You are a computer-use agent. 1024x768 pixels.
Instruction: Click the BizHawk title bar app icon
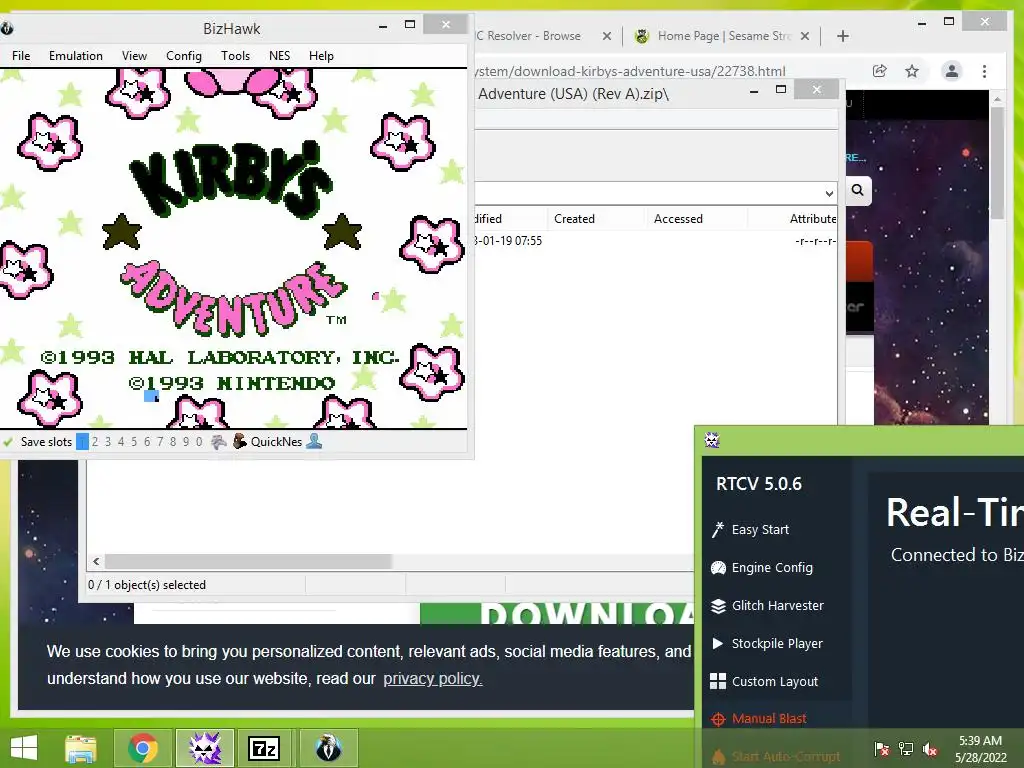coord(7,28)
